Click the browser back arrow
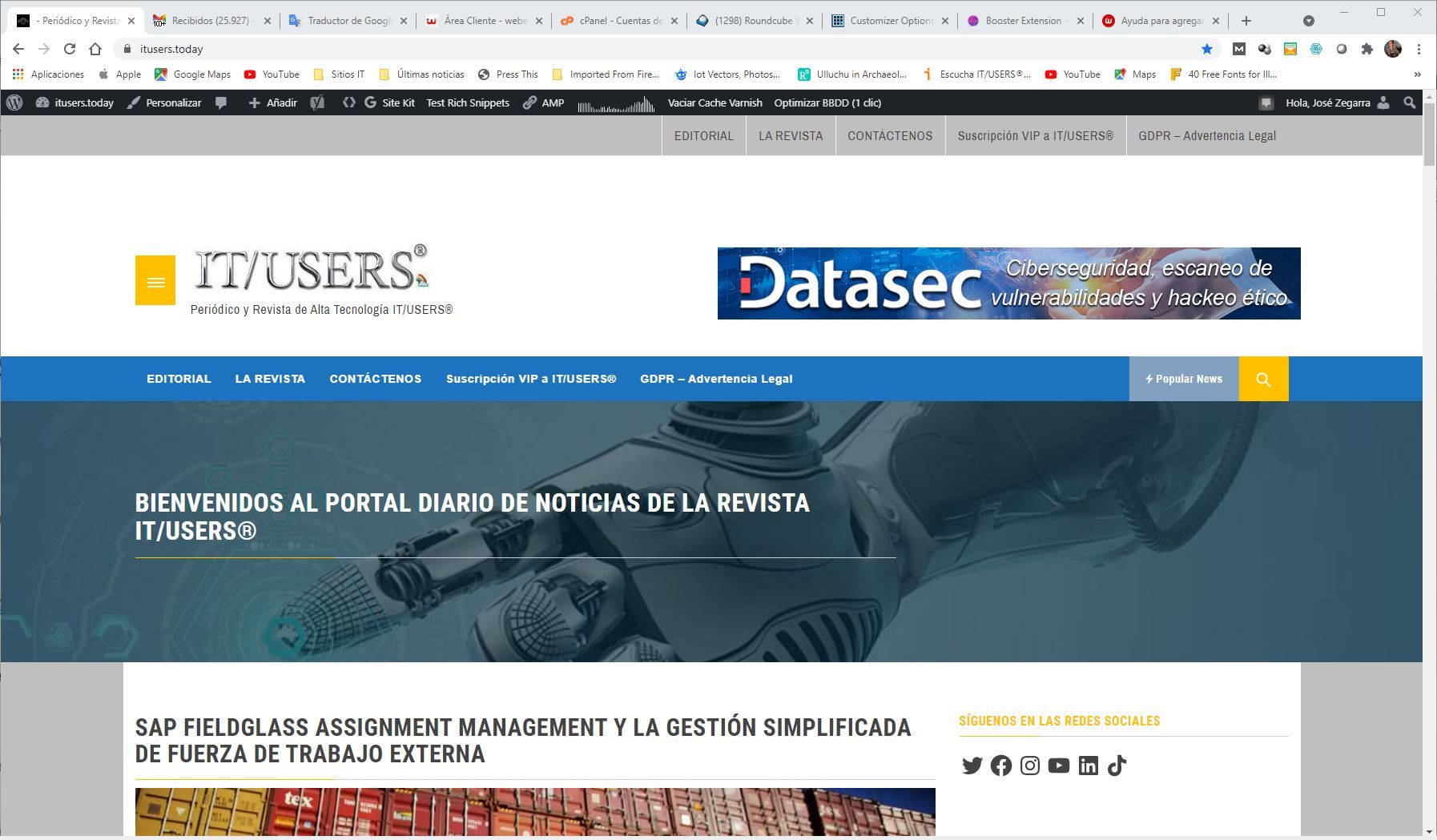1437x840 pixels. tap(18, 49)
